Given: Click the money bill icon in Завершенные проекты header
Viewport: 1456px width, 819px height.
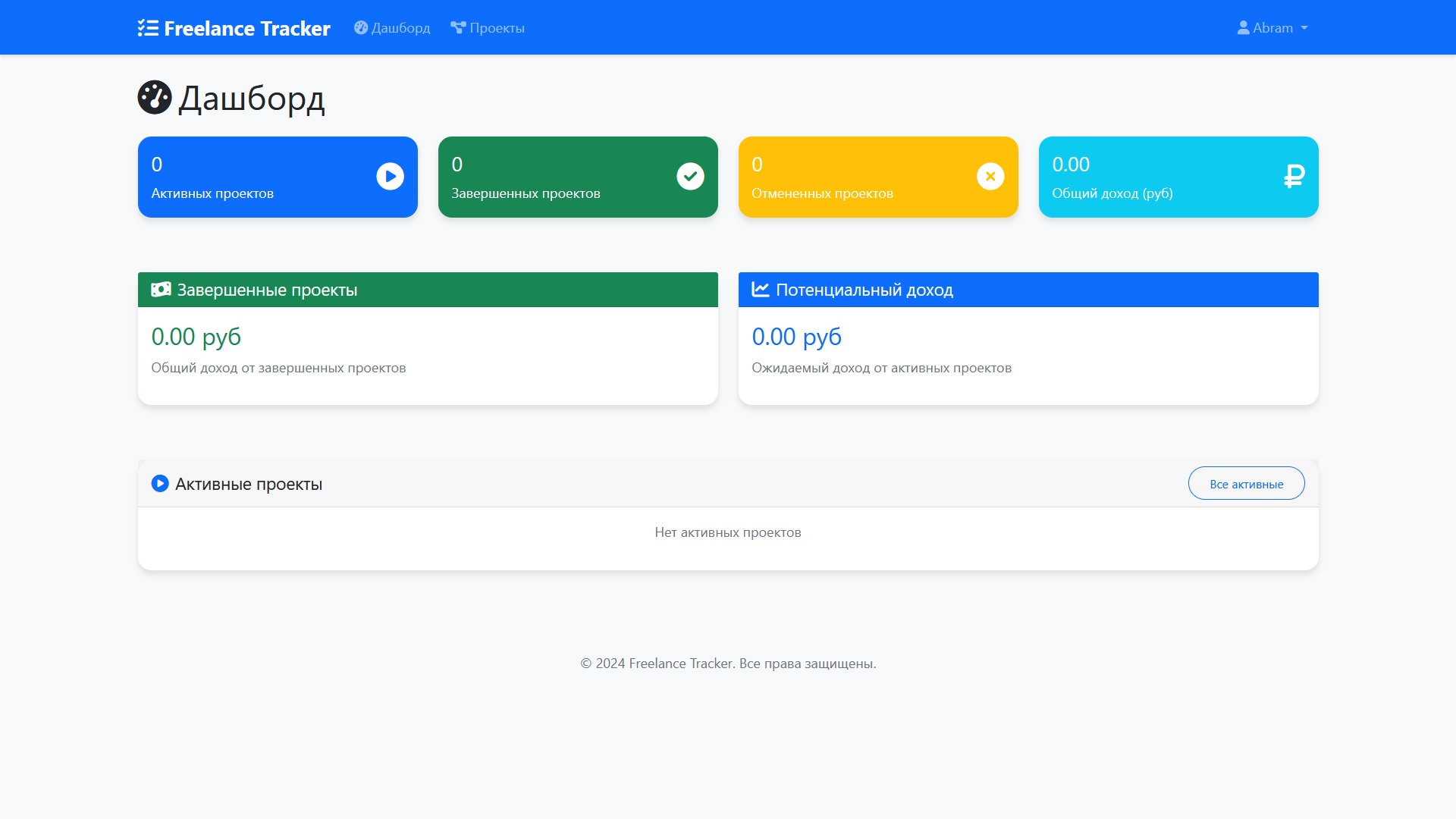Looking at the screenshot, I should pos(161,290).
